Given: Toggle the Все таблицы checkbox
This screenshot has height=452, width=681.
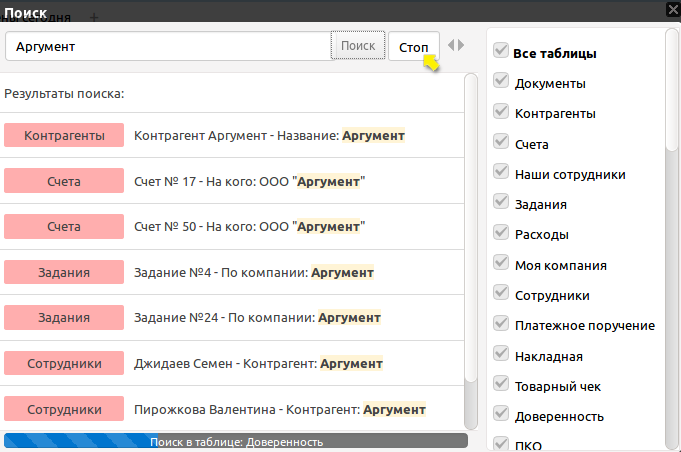Looking at the screenshot, I should tap(501, 52).
